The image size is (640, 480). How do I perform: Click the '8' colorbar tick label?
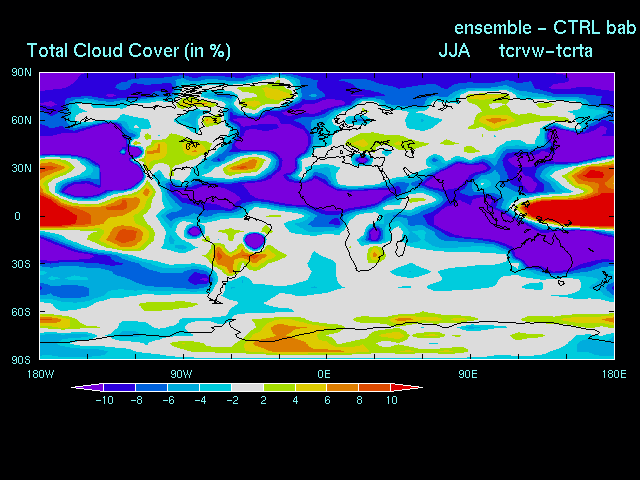(x=359, y=400)
